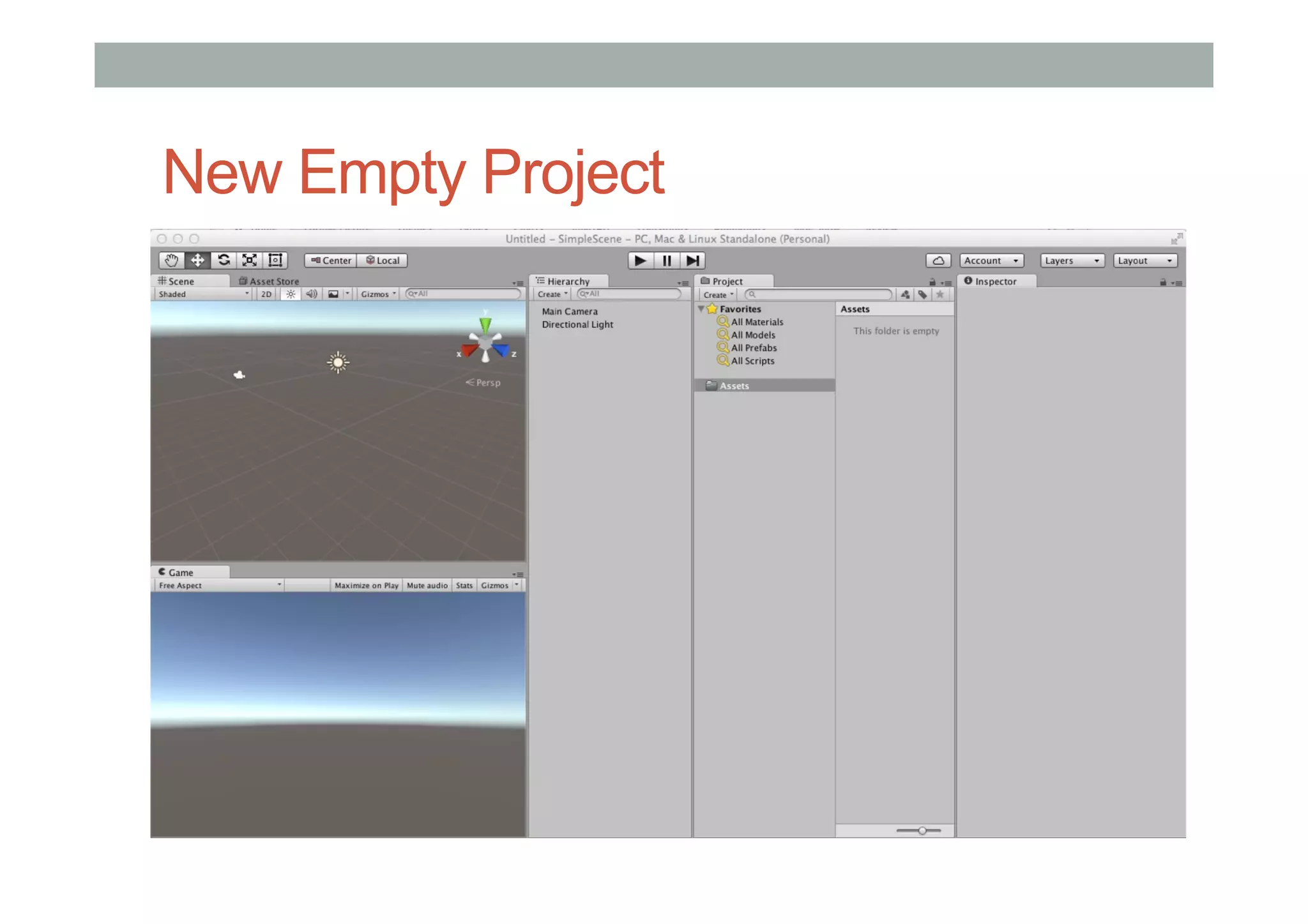1308x924 pixels.
Task: Select the Hand tool
Action: 171,261
